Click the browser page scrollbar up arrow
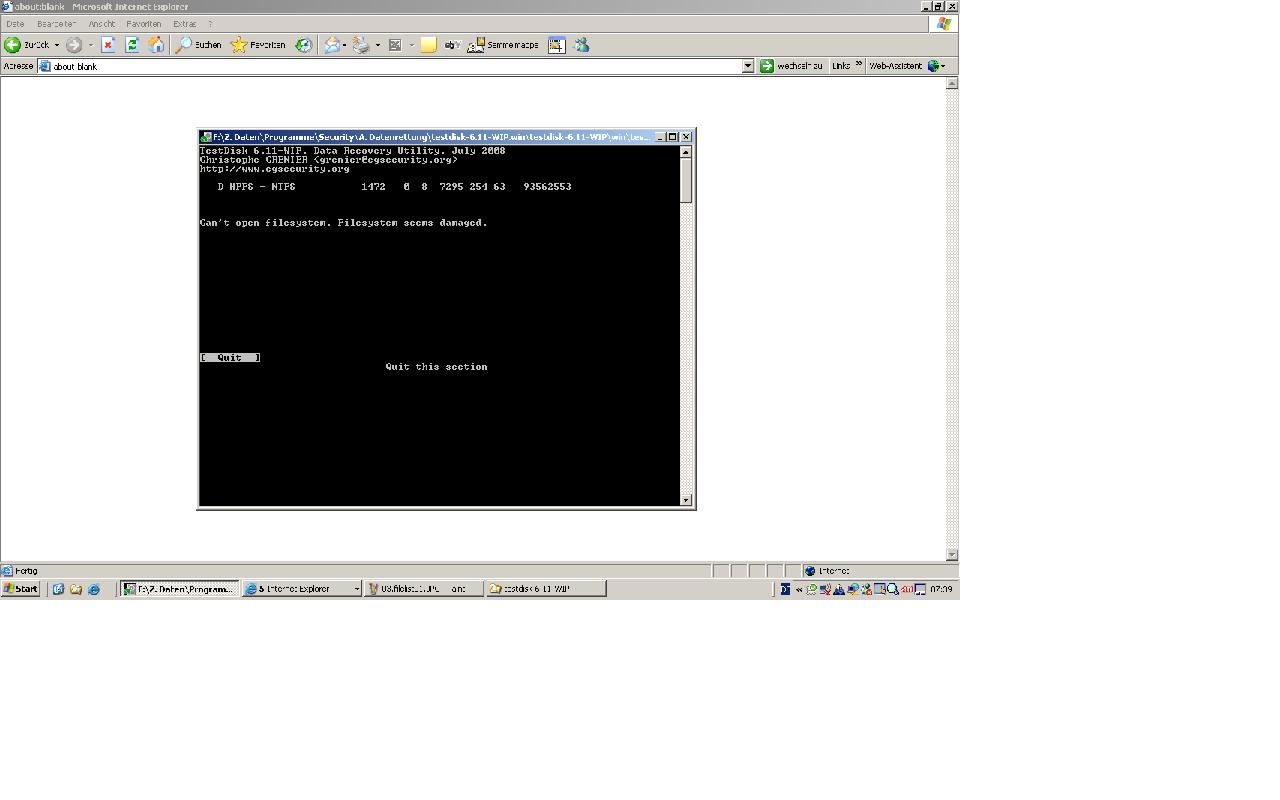Screen dimensions: 1280x800 pos(952,83)
